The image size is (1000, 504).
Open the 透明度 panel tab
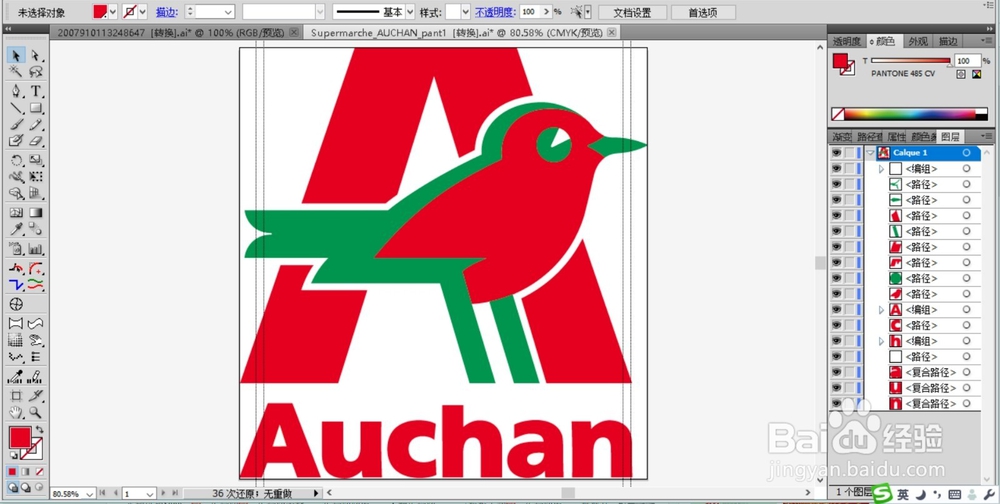pyautogui.click(x=847, y=41)
